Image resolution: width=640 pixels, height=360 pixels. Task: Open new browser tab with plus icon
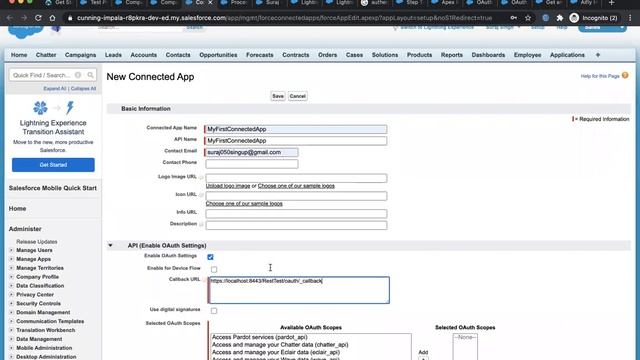coord(611,3)
